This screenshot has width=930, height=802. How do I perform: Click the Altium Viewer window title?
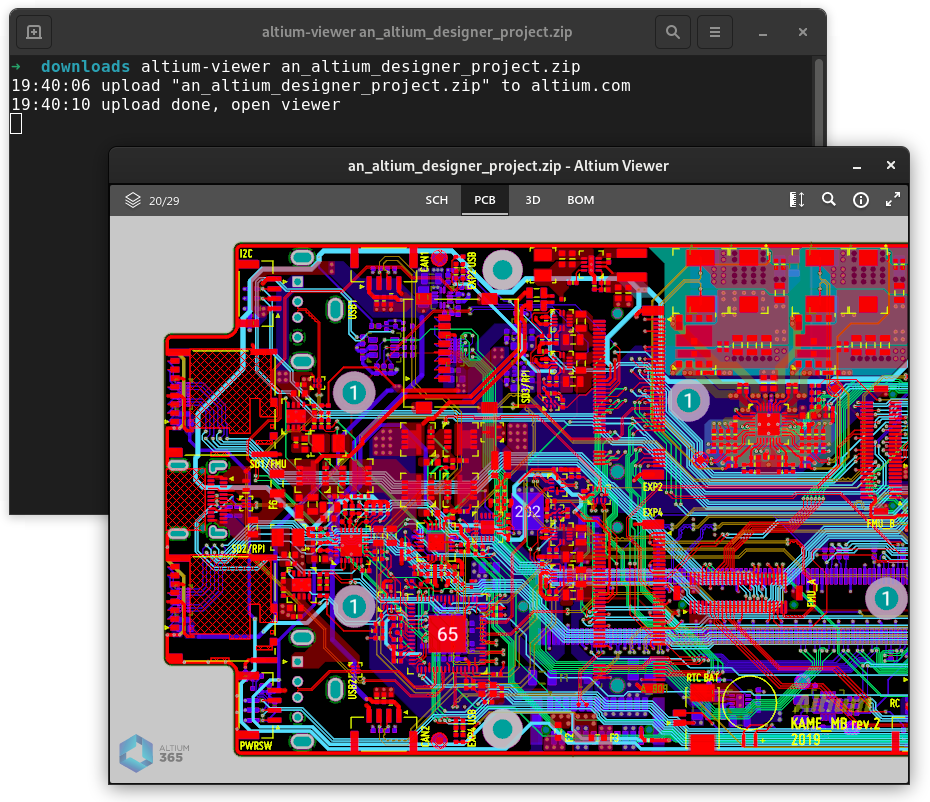pos(508,166)
